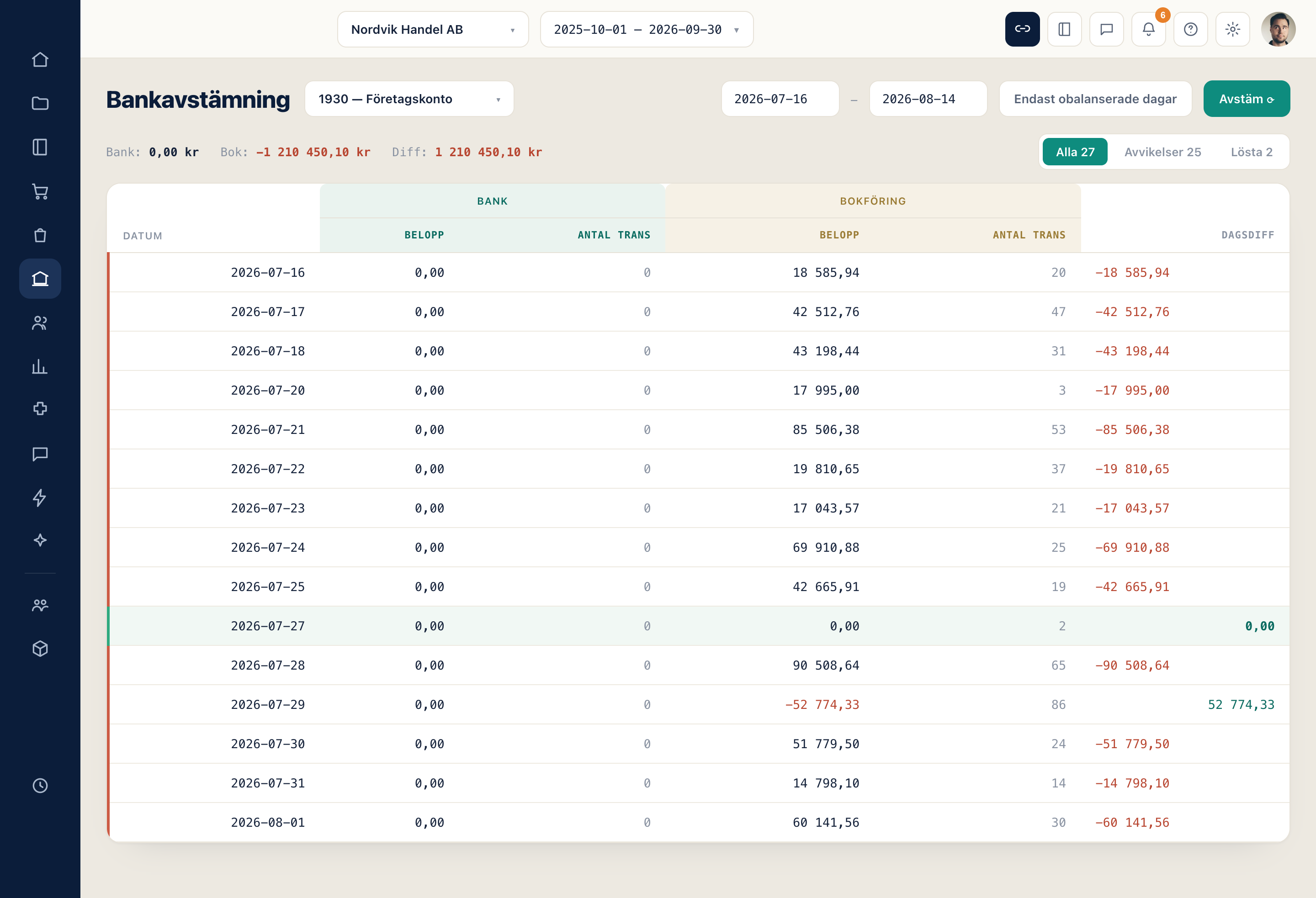Toggle the side panel layout icon
Screen dimensions: 1316x898
tap(1065, 29)
